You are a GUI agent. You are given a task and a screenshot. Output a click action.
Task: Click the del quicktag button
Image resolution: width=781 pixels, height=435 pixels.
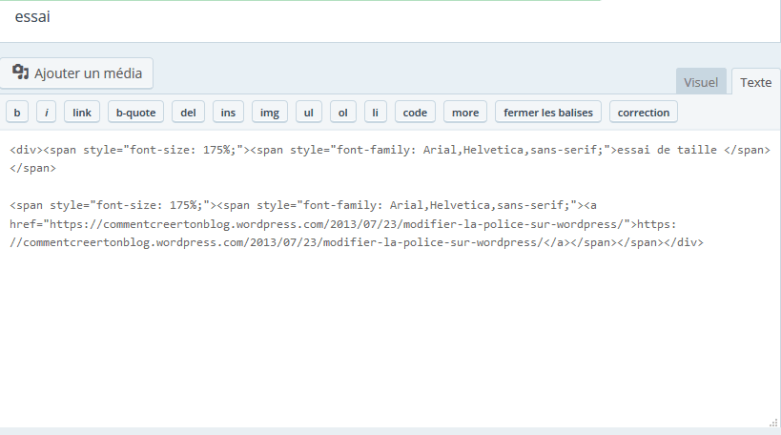point(188,112)
